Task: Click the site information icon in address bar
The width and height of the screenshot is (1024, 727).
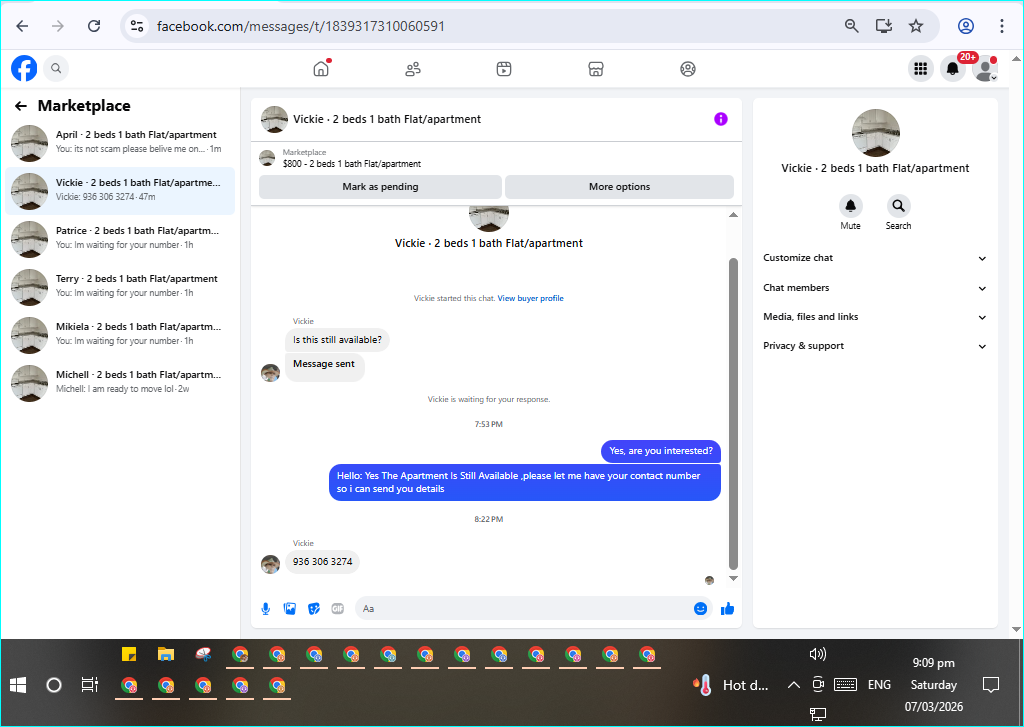Action: pyautogui.click(x=136, y=26)
